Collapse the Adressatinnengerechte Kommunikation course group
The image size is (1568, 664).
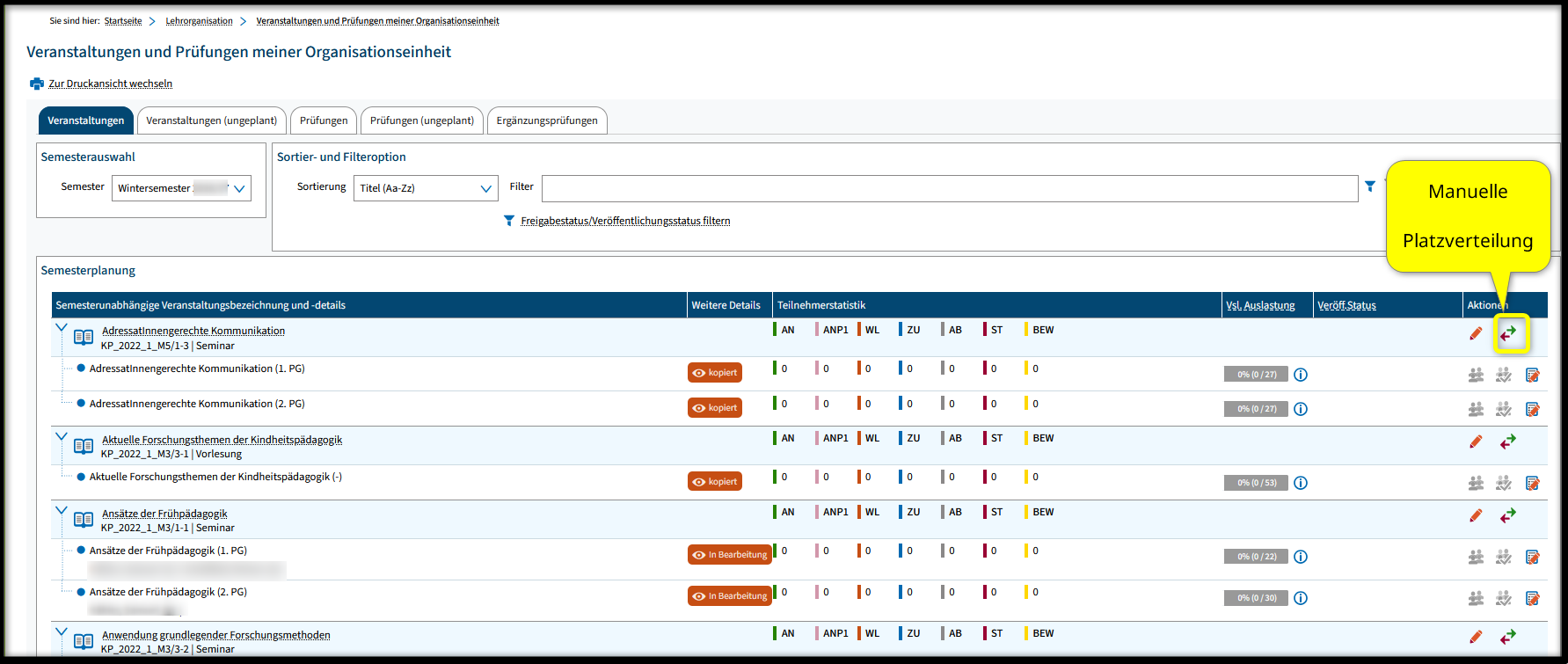62,329
